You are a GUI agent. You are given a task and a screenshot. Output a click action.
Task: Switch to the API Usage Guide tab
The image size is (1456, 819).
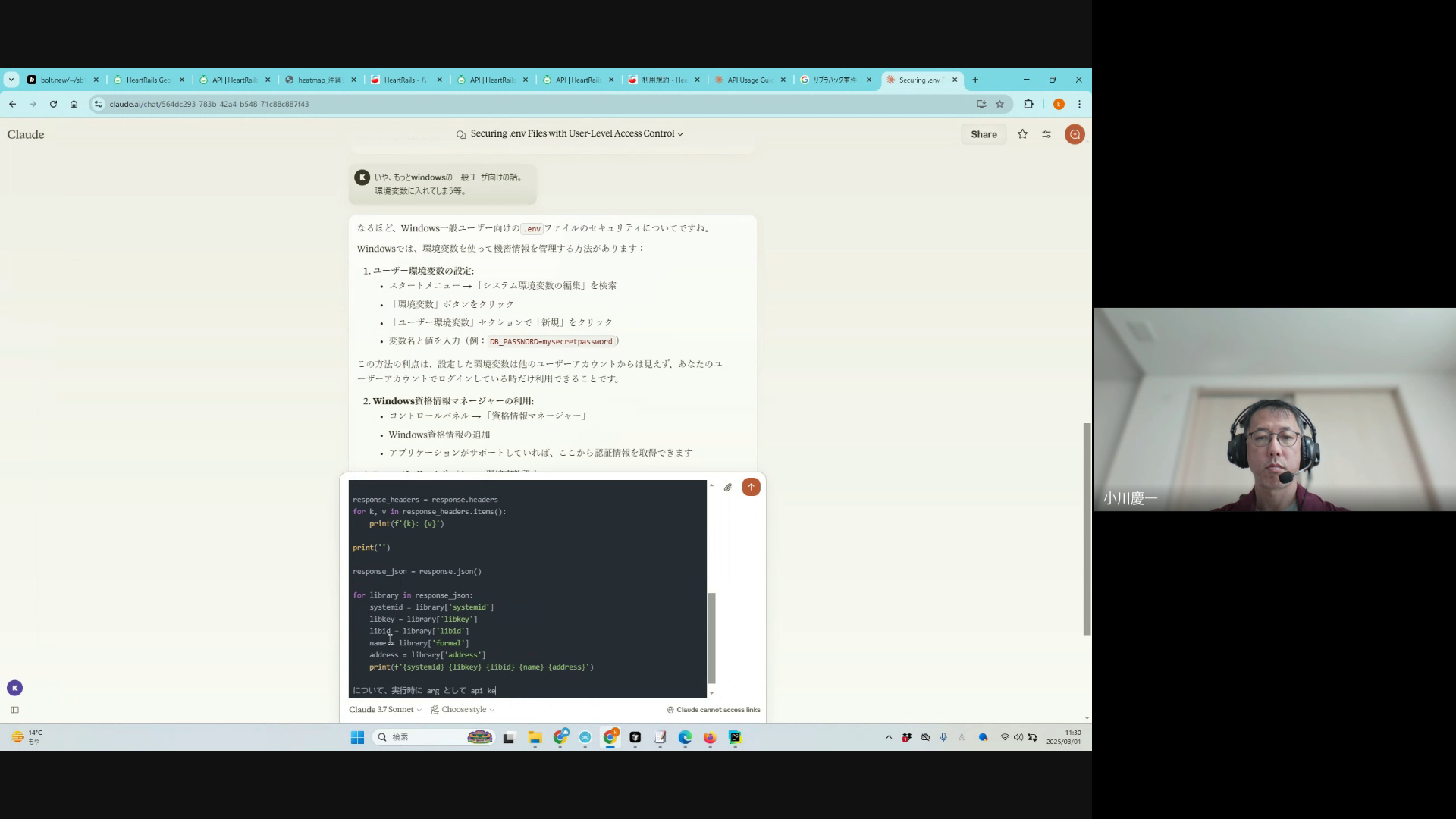click(749, 80)
